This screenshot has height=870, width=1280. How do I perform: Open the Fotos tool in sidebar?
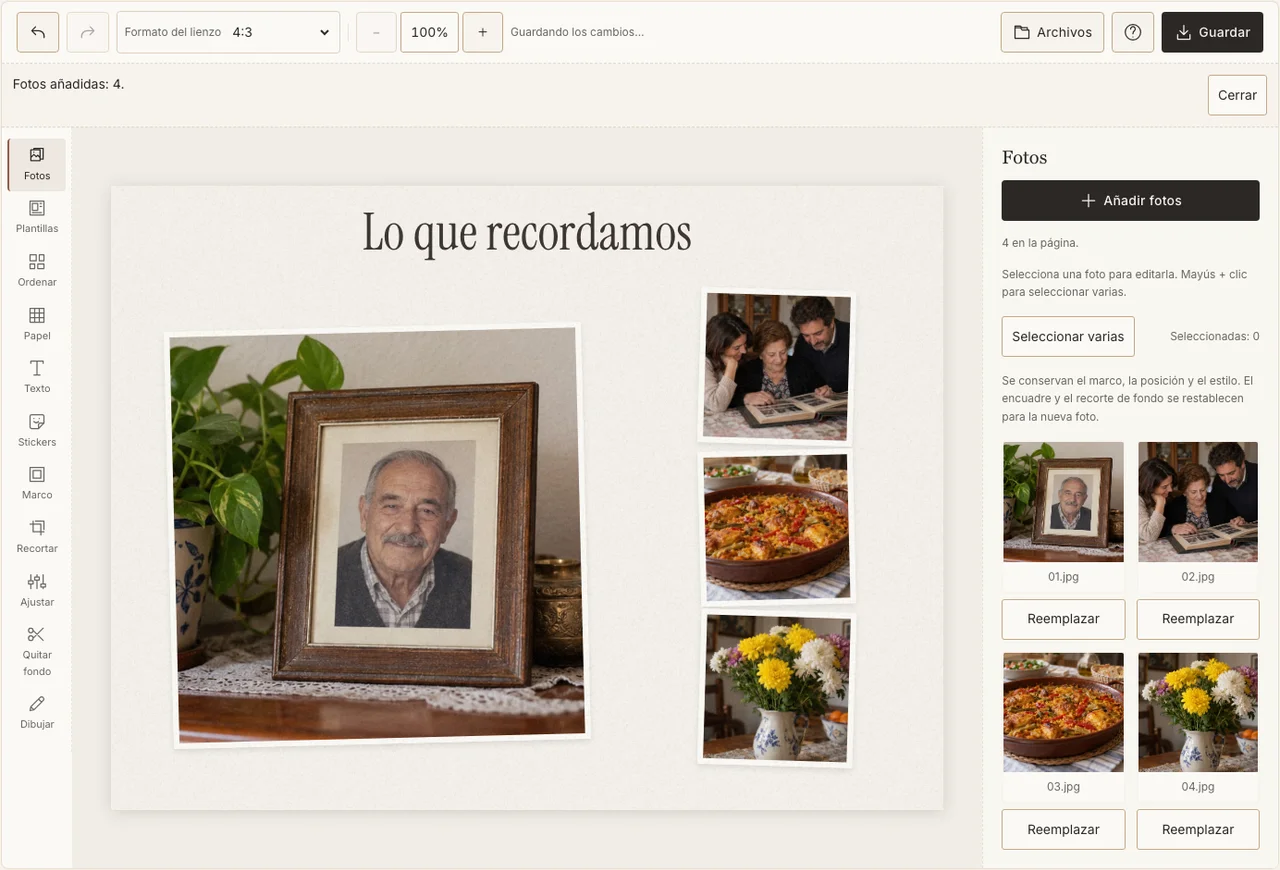37,165
